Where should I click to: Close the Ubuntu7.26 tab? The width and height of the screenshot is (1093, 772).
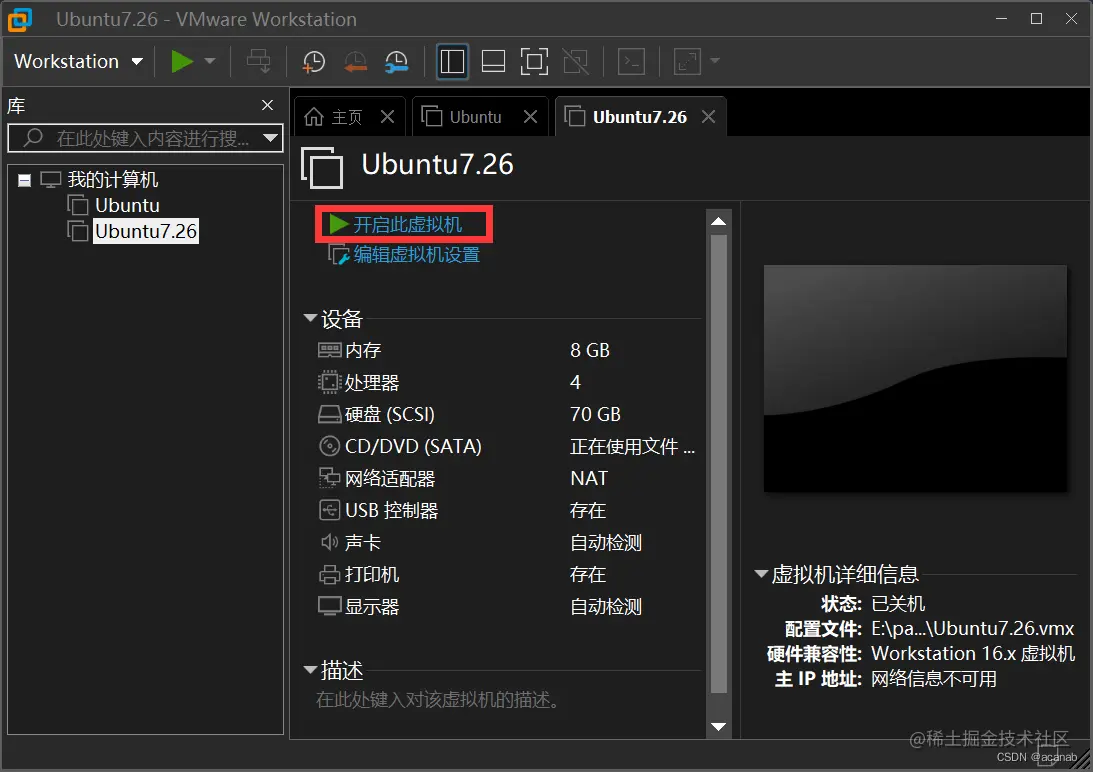pos(708,116)
